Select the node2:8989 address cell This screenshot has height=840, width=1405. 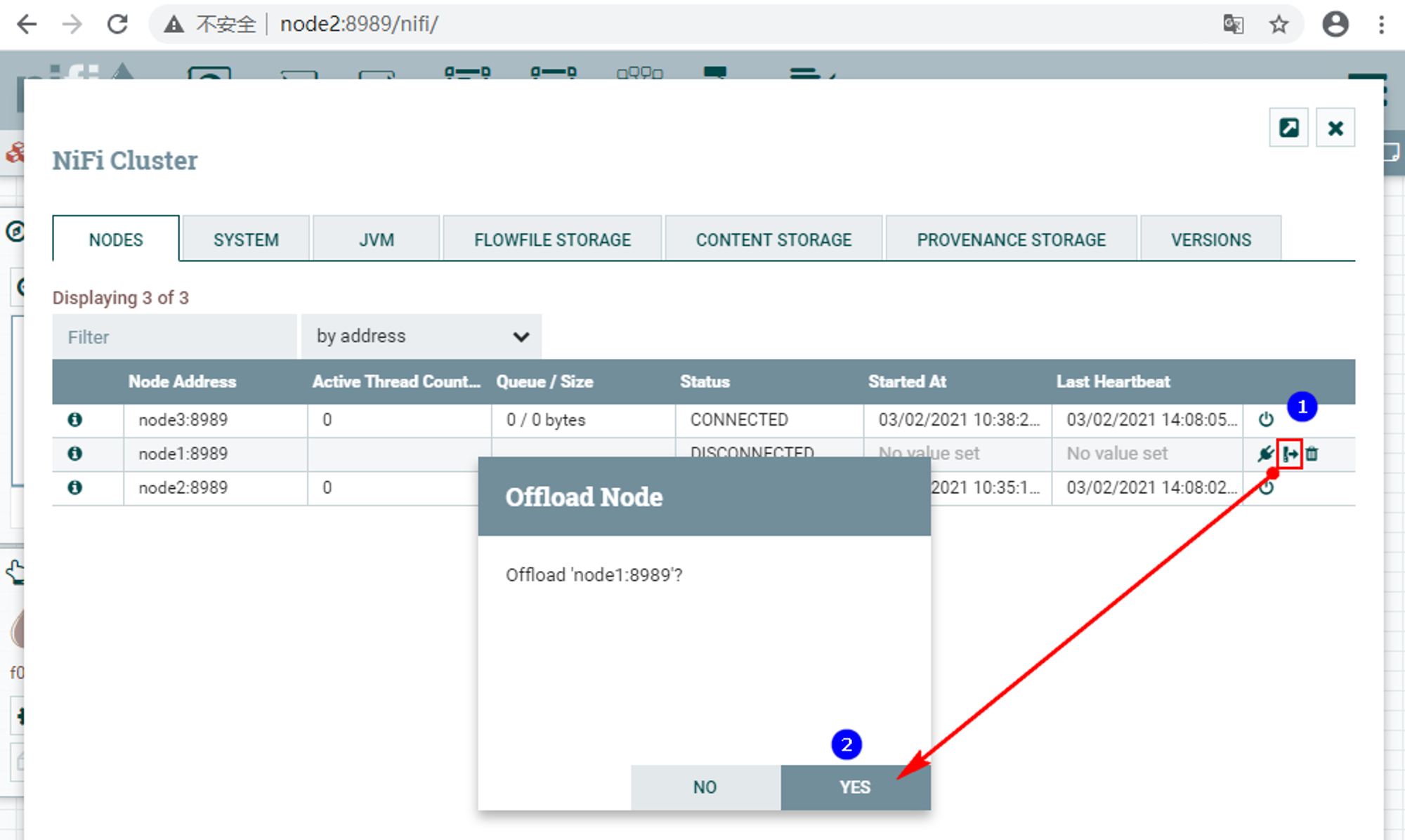[216, 487]
